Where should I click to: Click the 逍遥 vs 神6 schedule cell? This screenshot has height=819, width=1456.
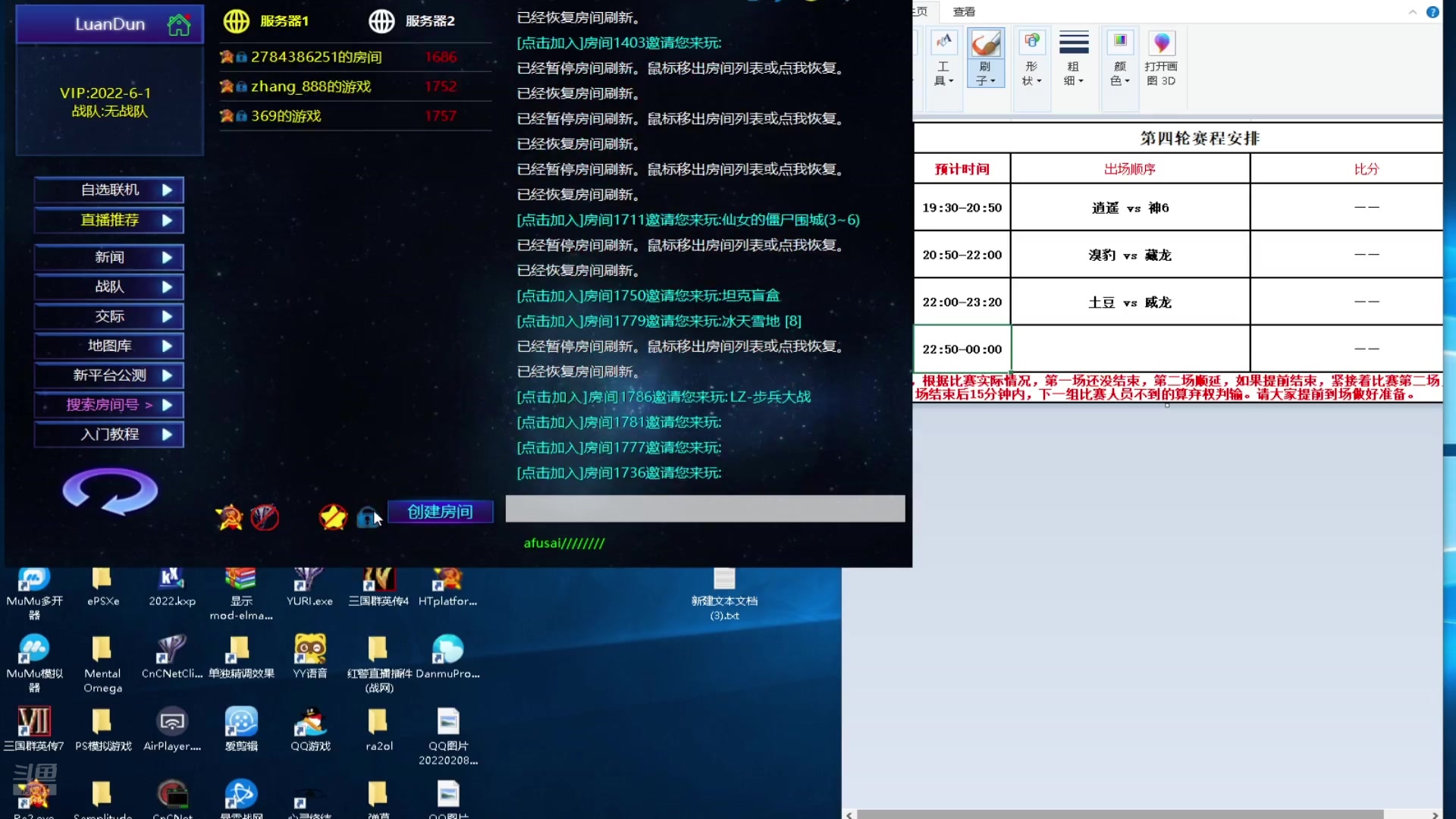point(1130,208)
